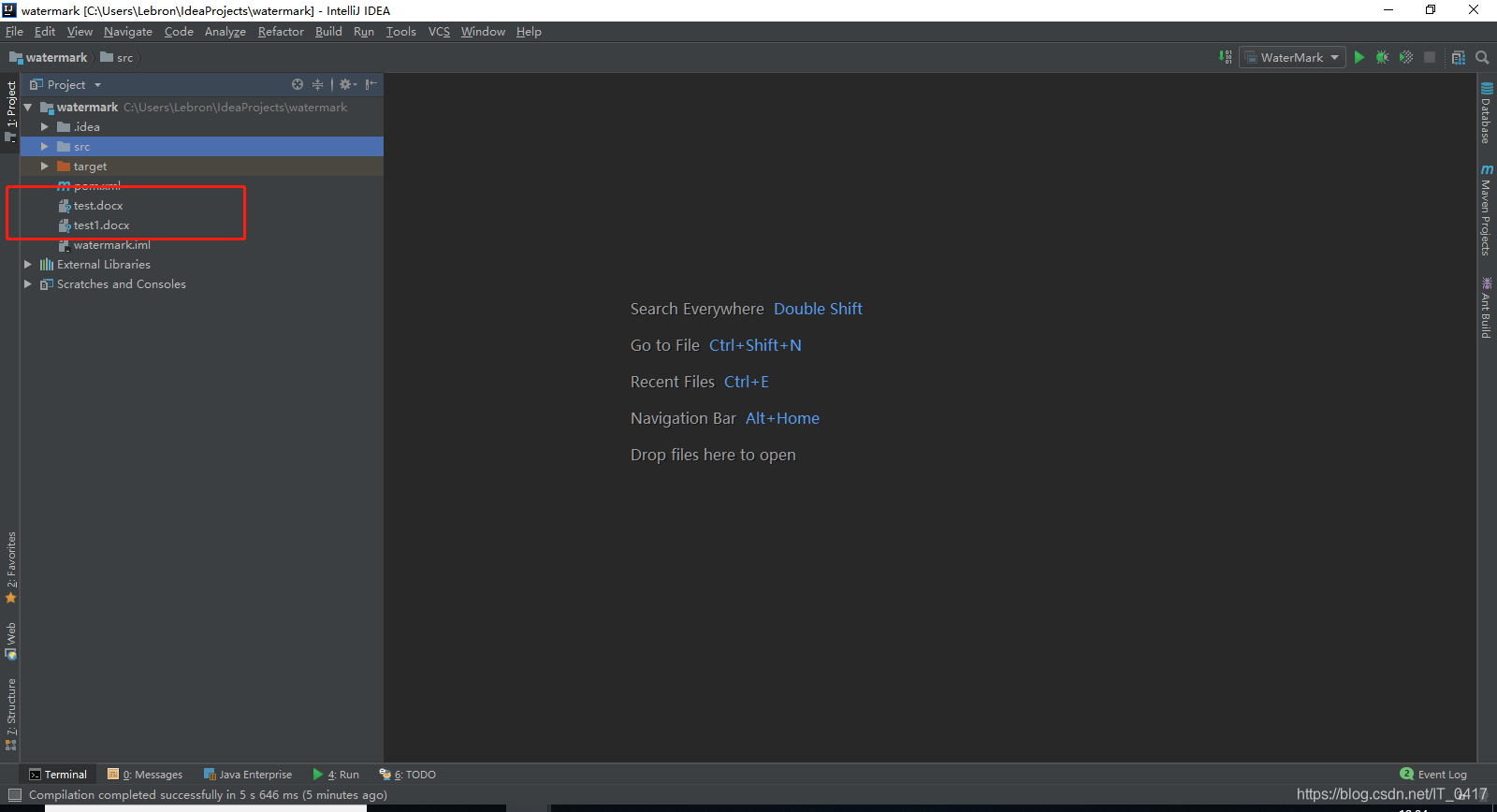Image resolution: width=1497 pixels, height=812 pixels.
Task: Open Maven Projects side panel
Action: [x=1487, y=210]
